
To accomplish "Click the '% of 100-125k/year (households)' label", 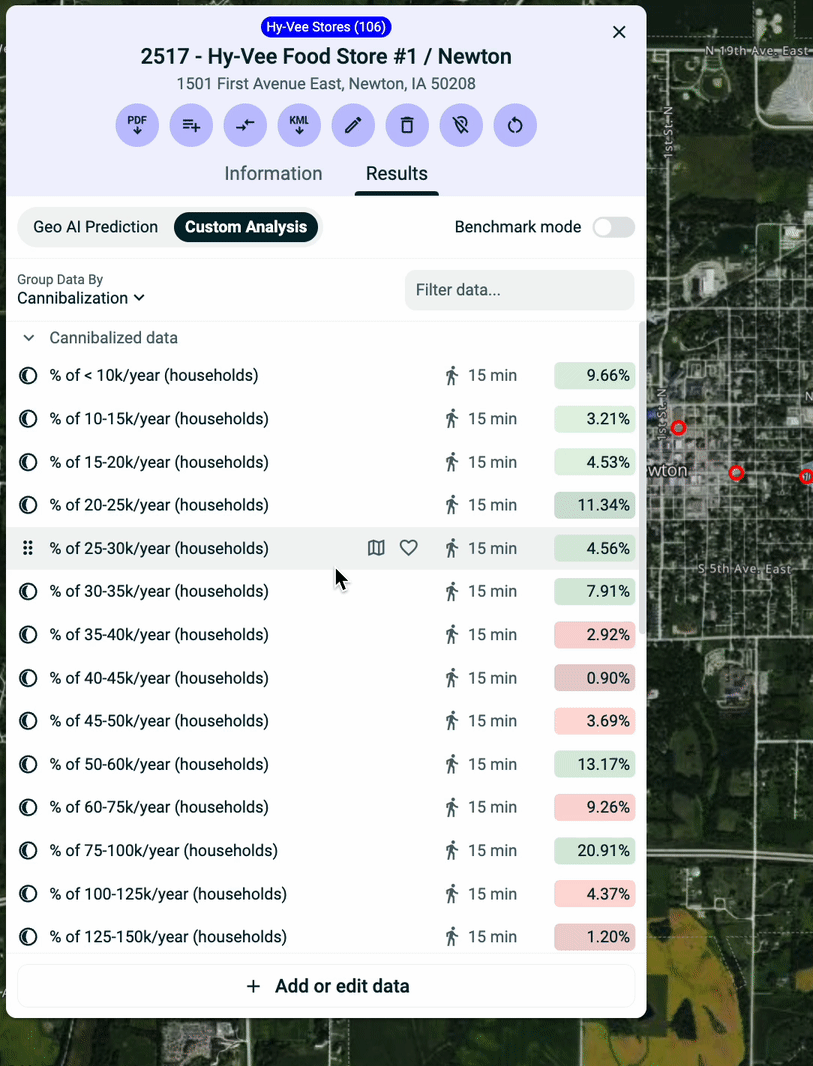I will (x=168, y=893).
